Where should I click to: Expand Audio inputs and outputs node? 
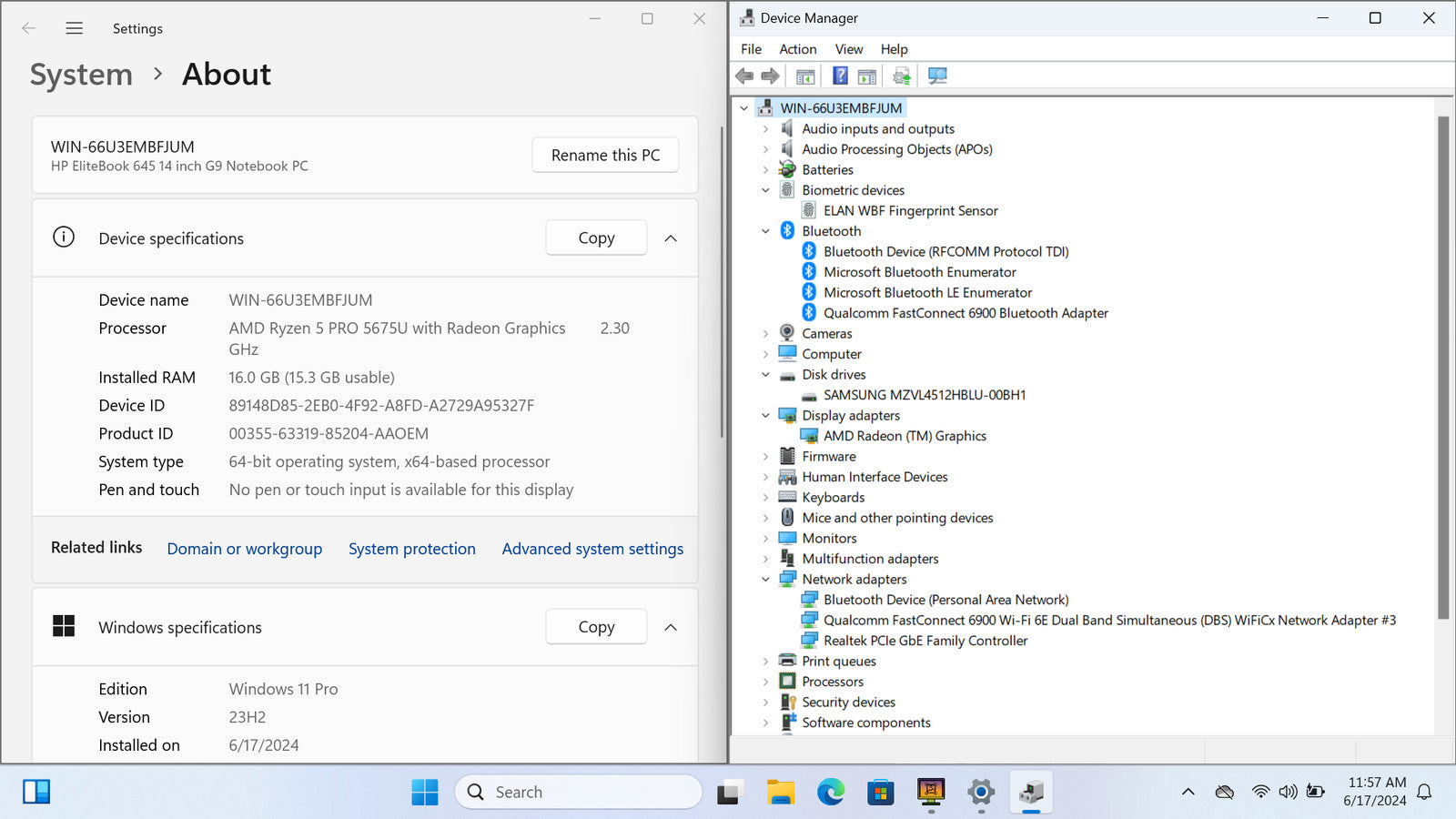pyautogui.click(x=765, y=129)
